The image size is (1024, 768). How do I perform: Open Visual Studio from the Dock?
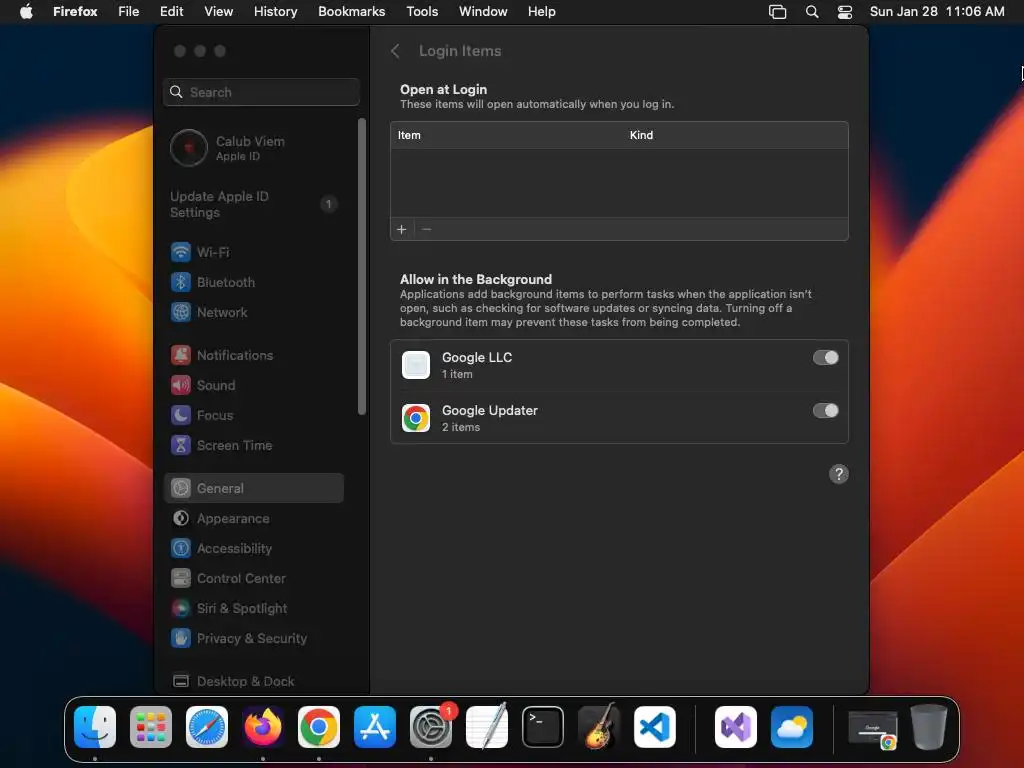tap(736, 727)
